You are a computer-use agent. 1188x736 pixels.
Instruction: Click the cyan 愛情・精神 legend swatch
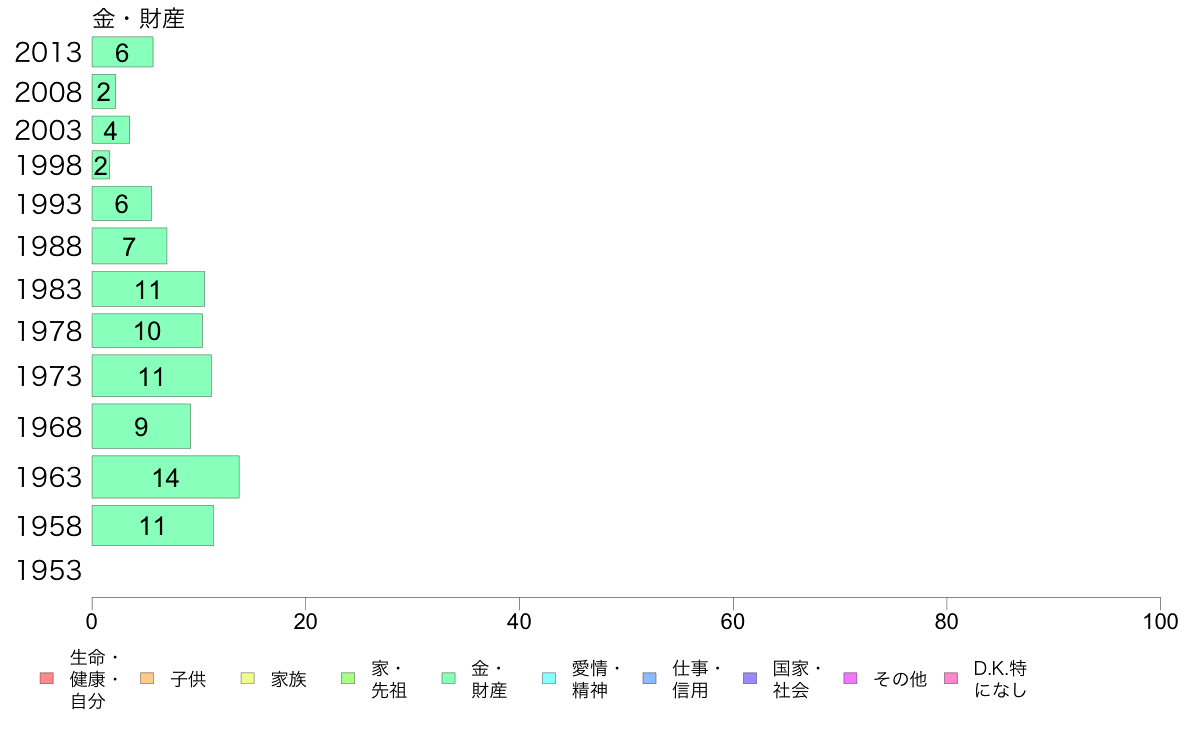(549, 678)
